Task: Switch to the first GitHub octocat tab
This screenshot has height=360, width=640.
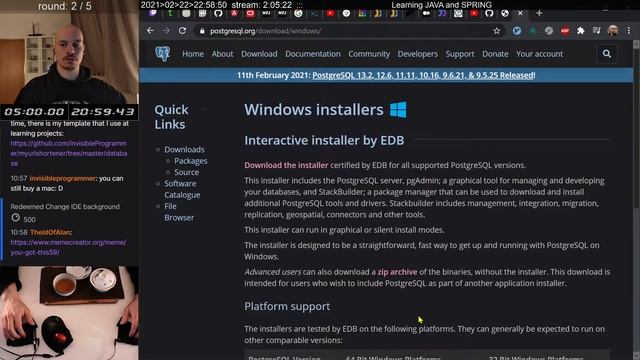Action: [x=218, y=13]
